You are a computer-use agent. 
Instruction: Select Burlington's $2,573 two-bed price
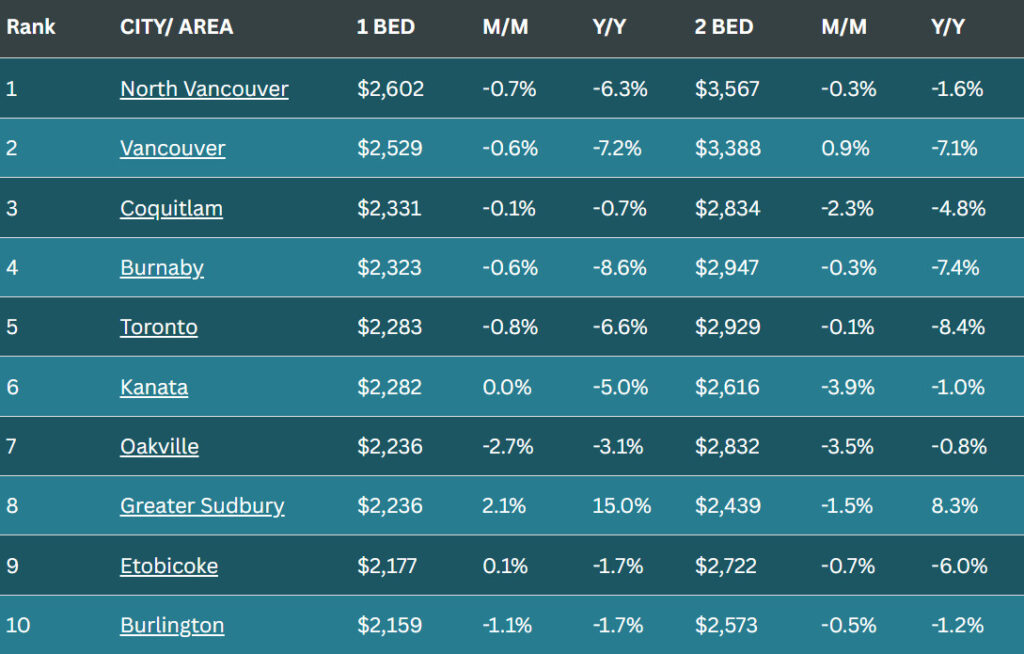pyautogui.click(x=726, y=625)
